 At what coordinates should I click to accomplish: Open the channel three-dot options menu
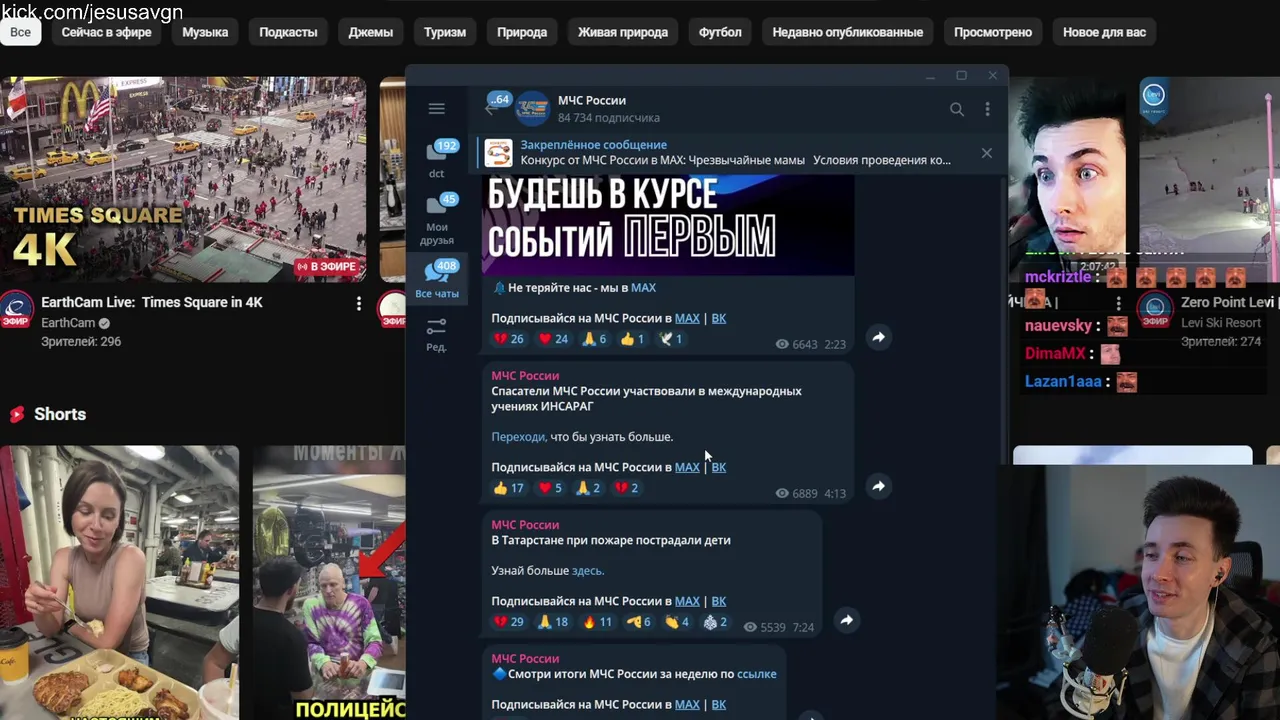click(x=987, y=109)
